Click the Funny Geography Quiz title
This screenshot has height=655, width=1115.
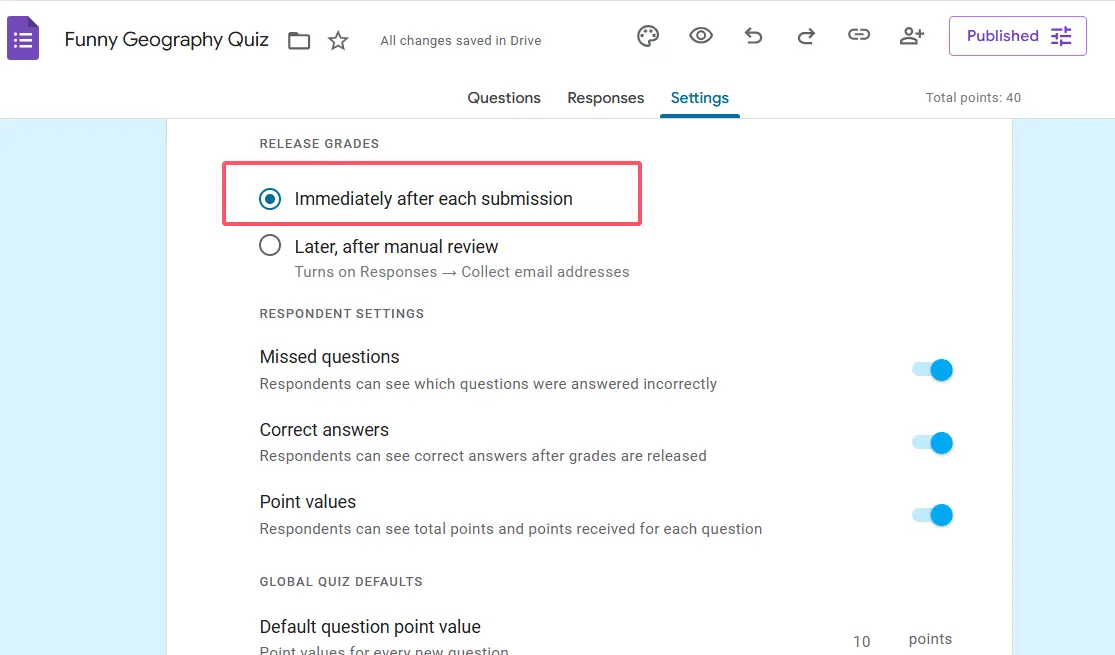click(x=167, y=40)
